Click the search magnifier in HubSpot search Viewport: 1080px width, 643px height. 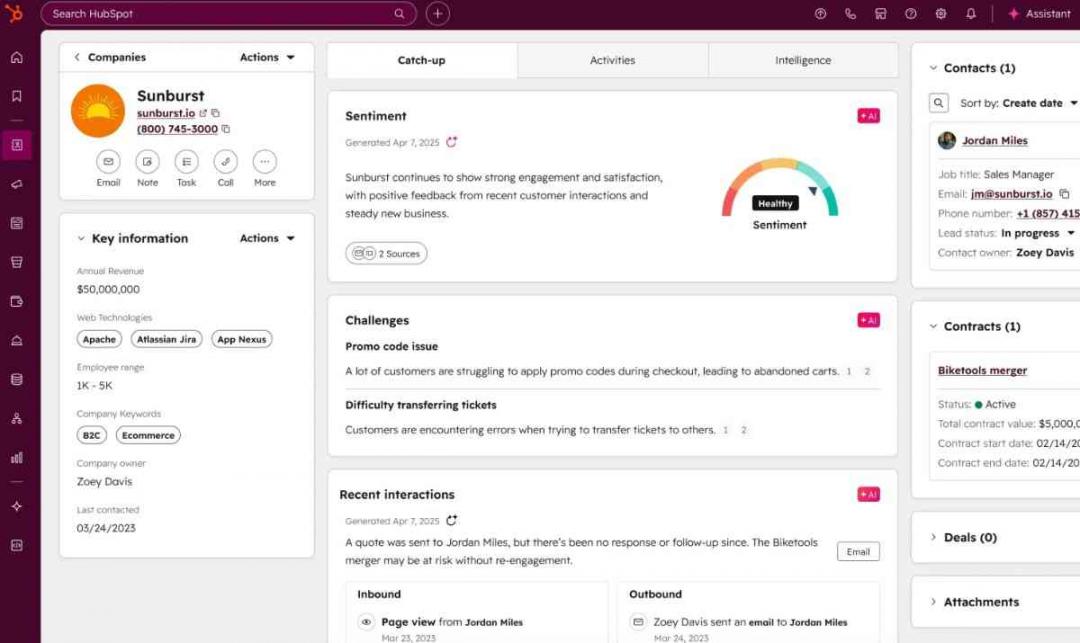[x=399, y=14]
